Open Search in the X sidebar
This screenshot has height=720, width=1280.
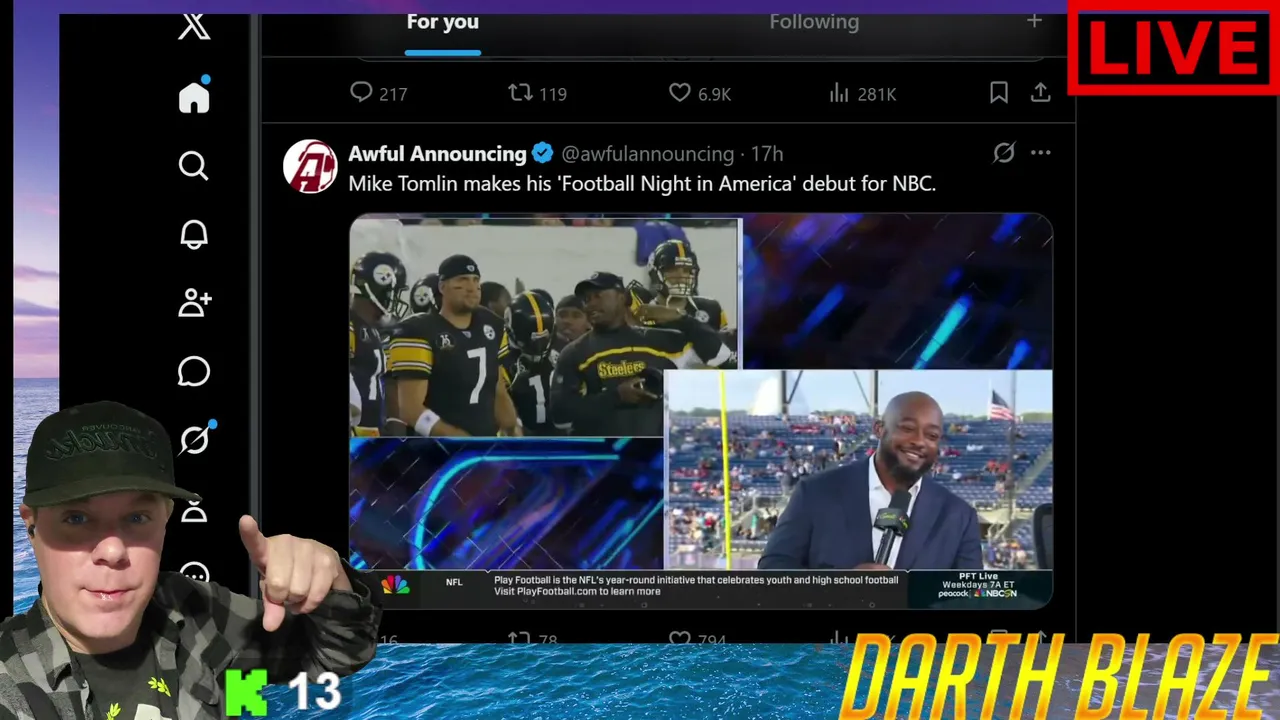pyautogui.click(x=194, y=165)
